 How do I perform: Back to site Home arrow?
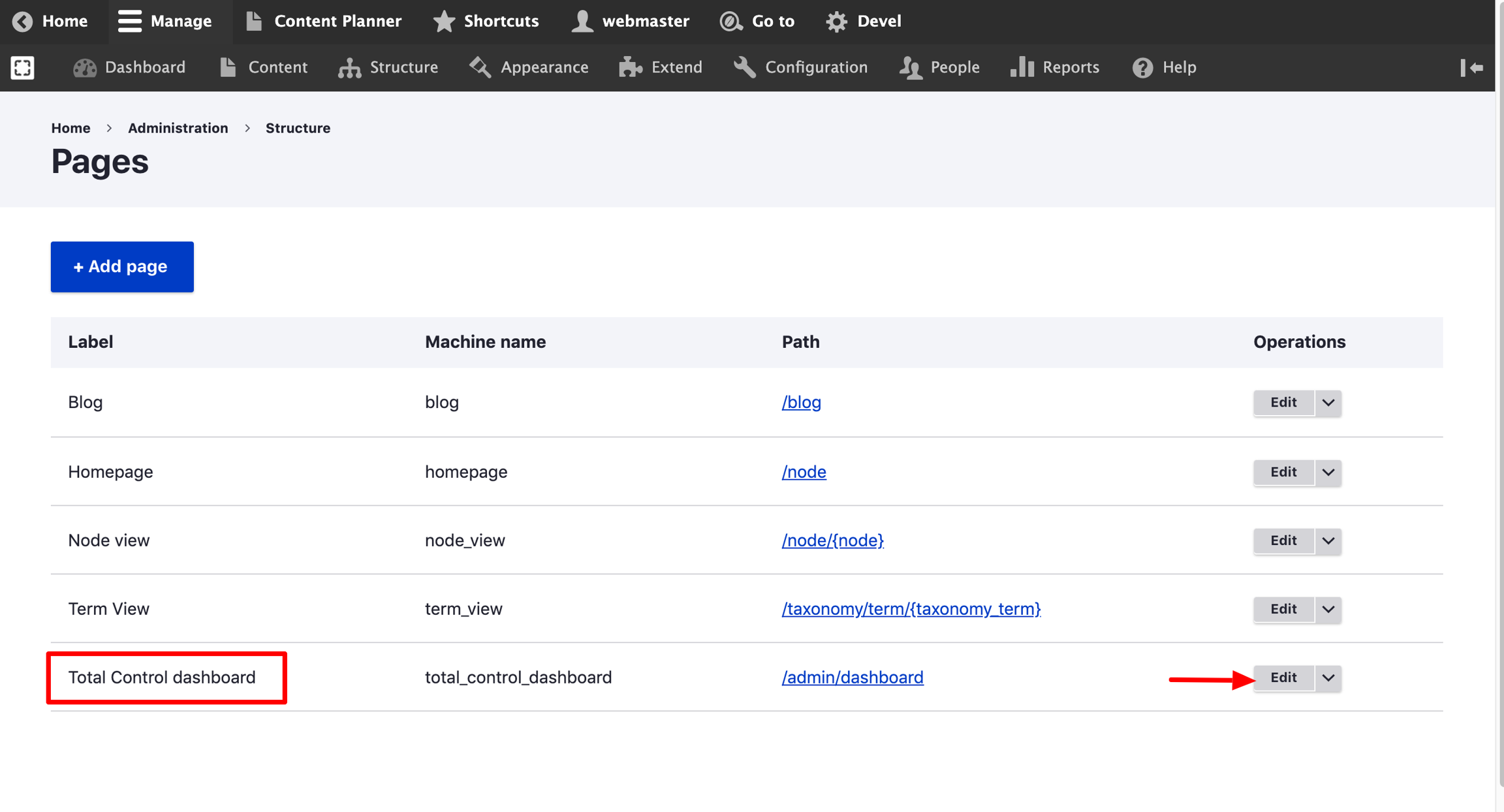pos(23,22)
